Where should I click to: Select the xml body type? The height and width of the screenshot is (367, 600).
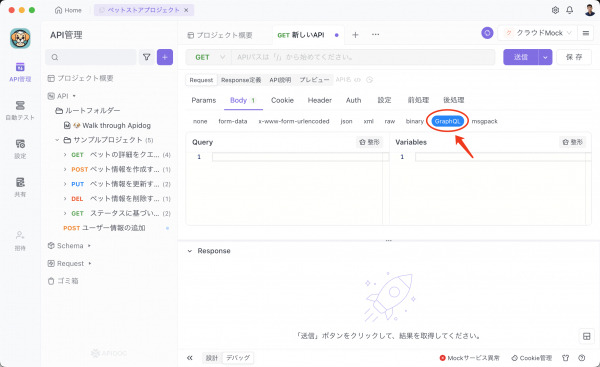click(368, 121)
